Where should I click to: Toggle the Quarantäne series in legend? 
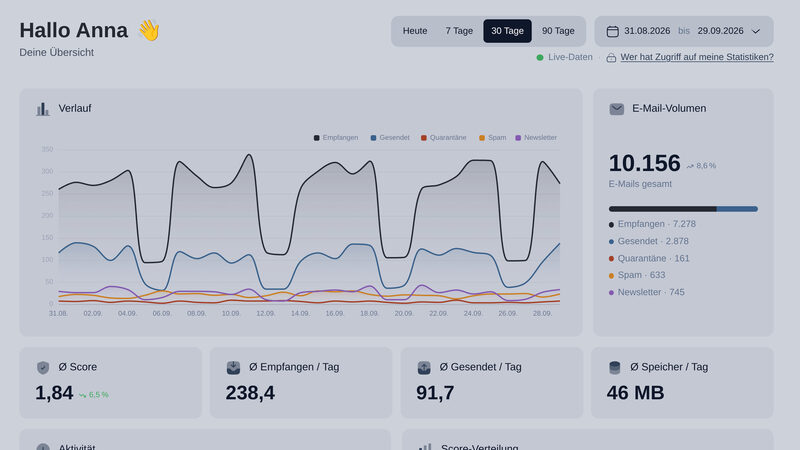443,138
